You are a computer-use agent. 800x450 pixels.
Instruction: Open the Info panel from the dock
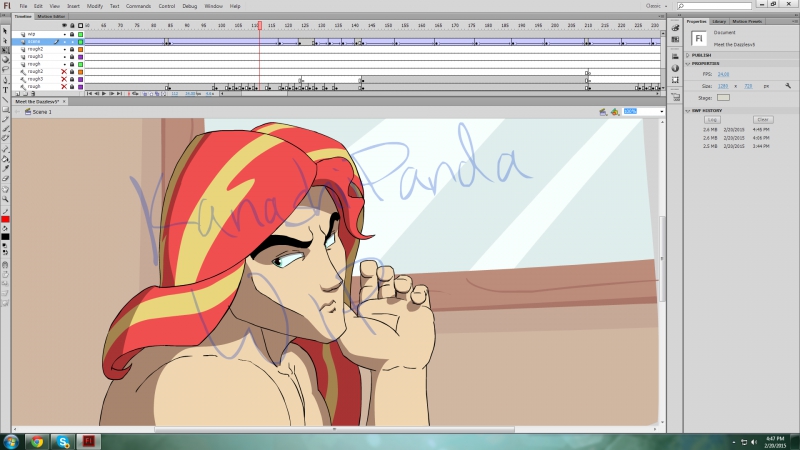[x=675, y=68]
